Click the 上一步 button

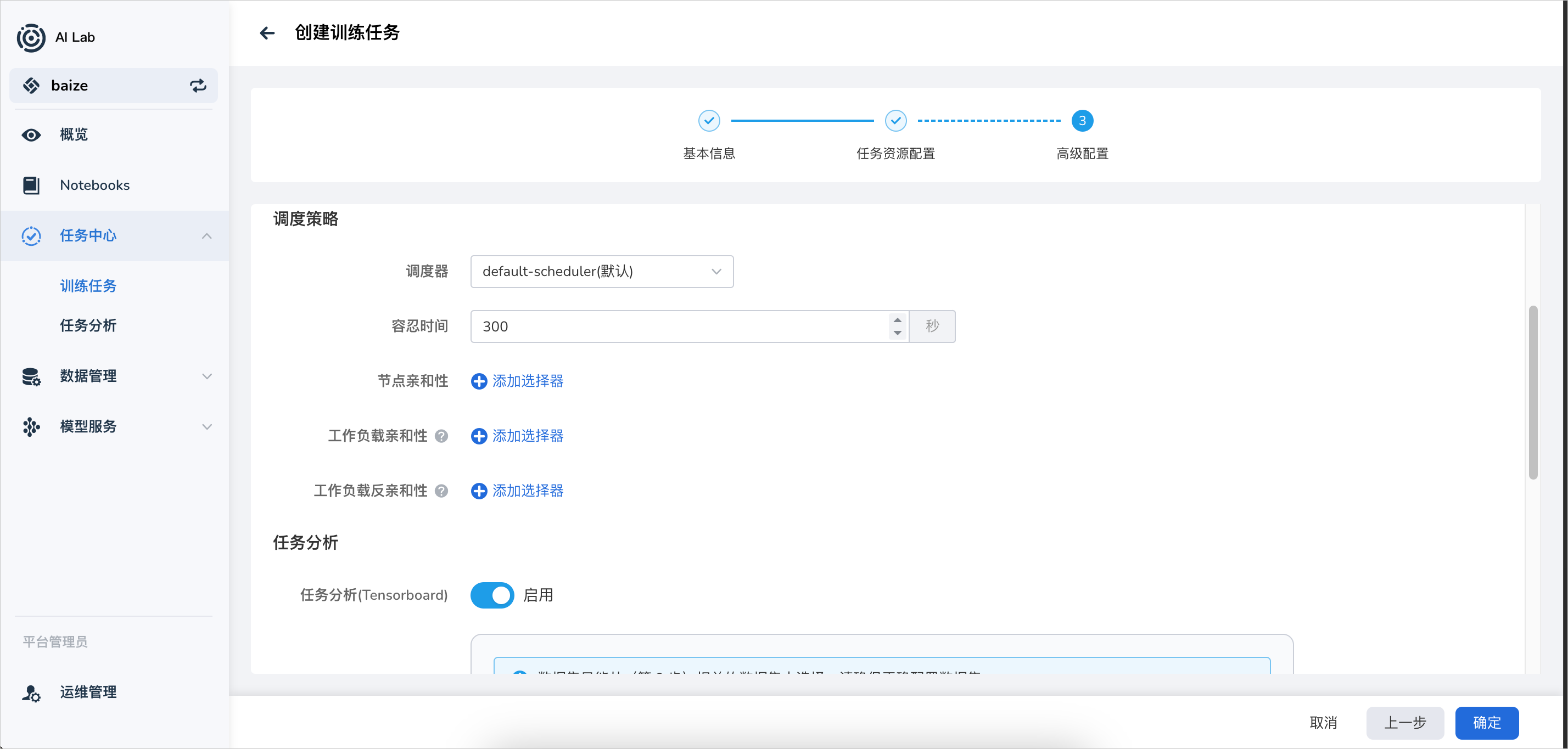[1405, 723]
